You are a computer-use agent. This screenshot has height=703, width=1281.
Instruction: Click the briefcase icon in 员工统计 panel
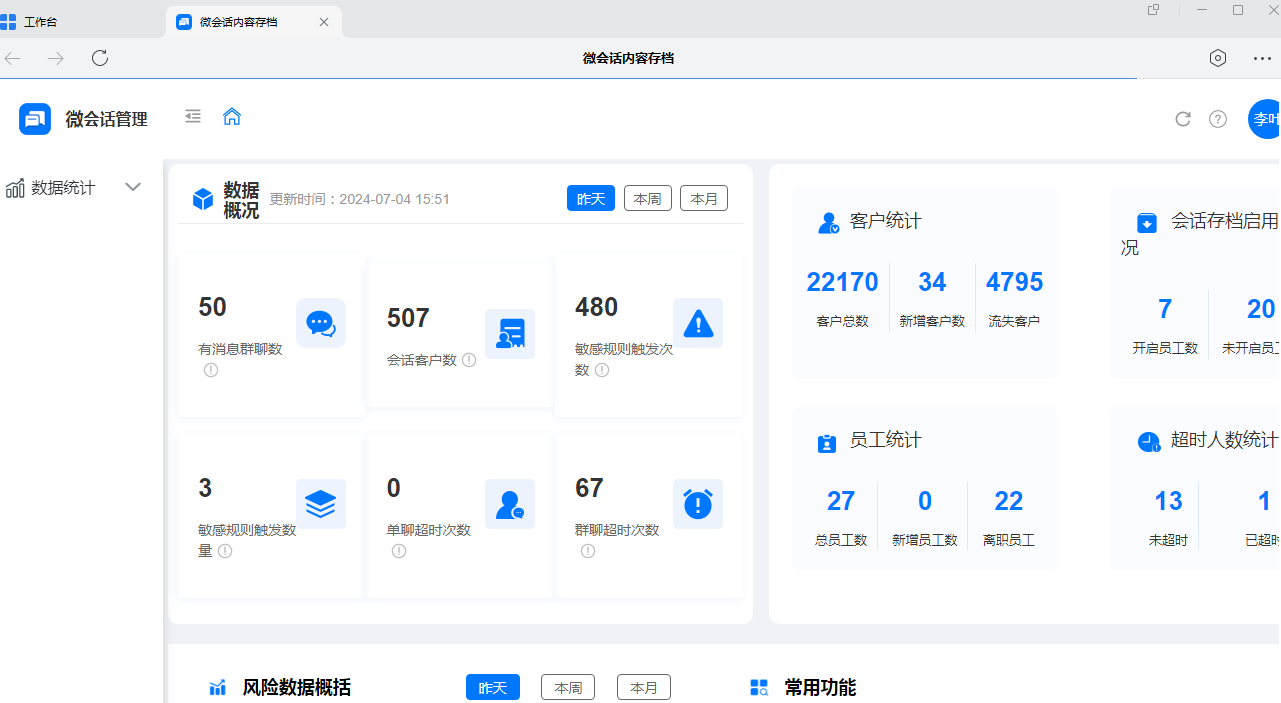(826, 442)
